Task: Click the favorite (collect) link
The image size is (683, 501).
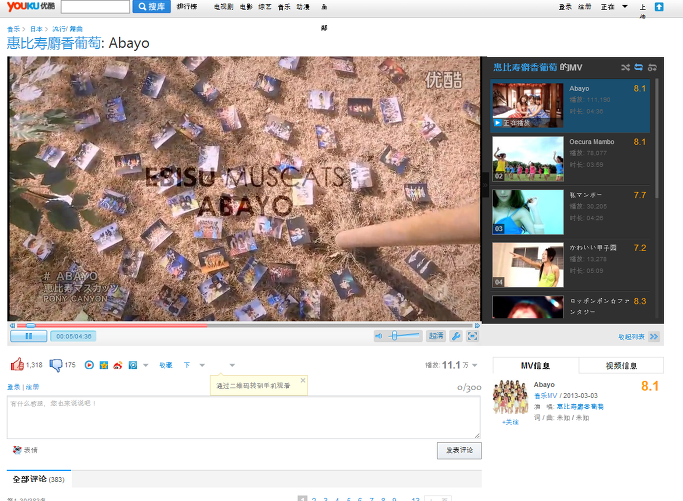Action: [166, 365]
